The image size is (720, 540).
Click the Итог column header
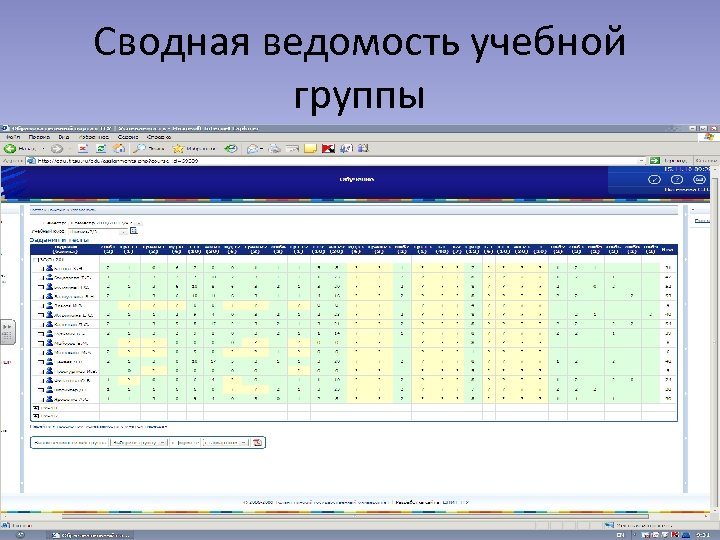pyautogui.click(x=667, y=249)
